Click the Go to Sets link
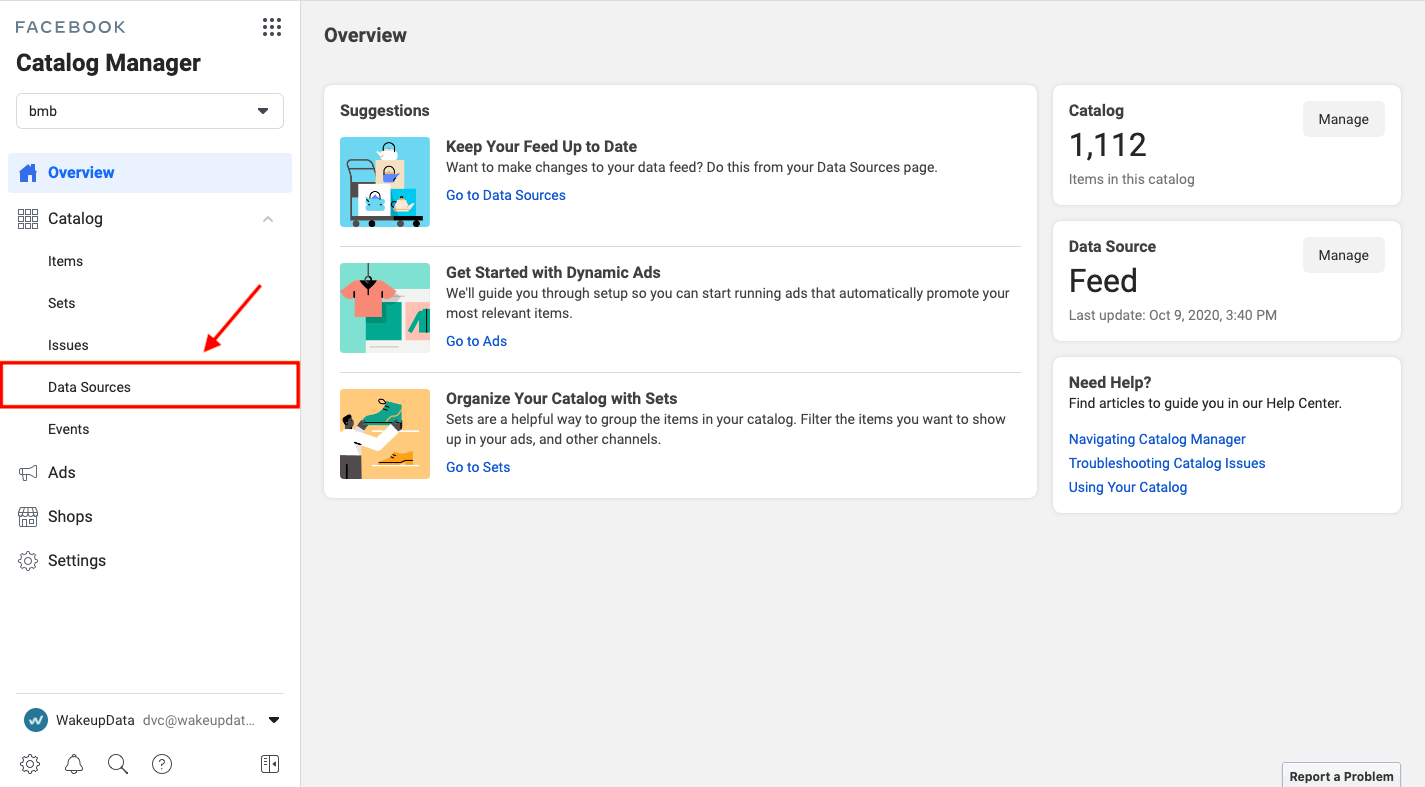 coord(478,467)
